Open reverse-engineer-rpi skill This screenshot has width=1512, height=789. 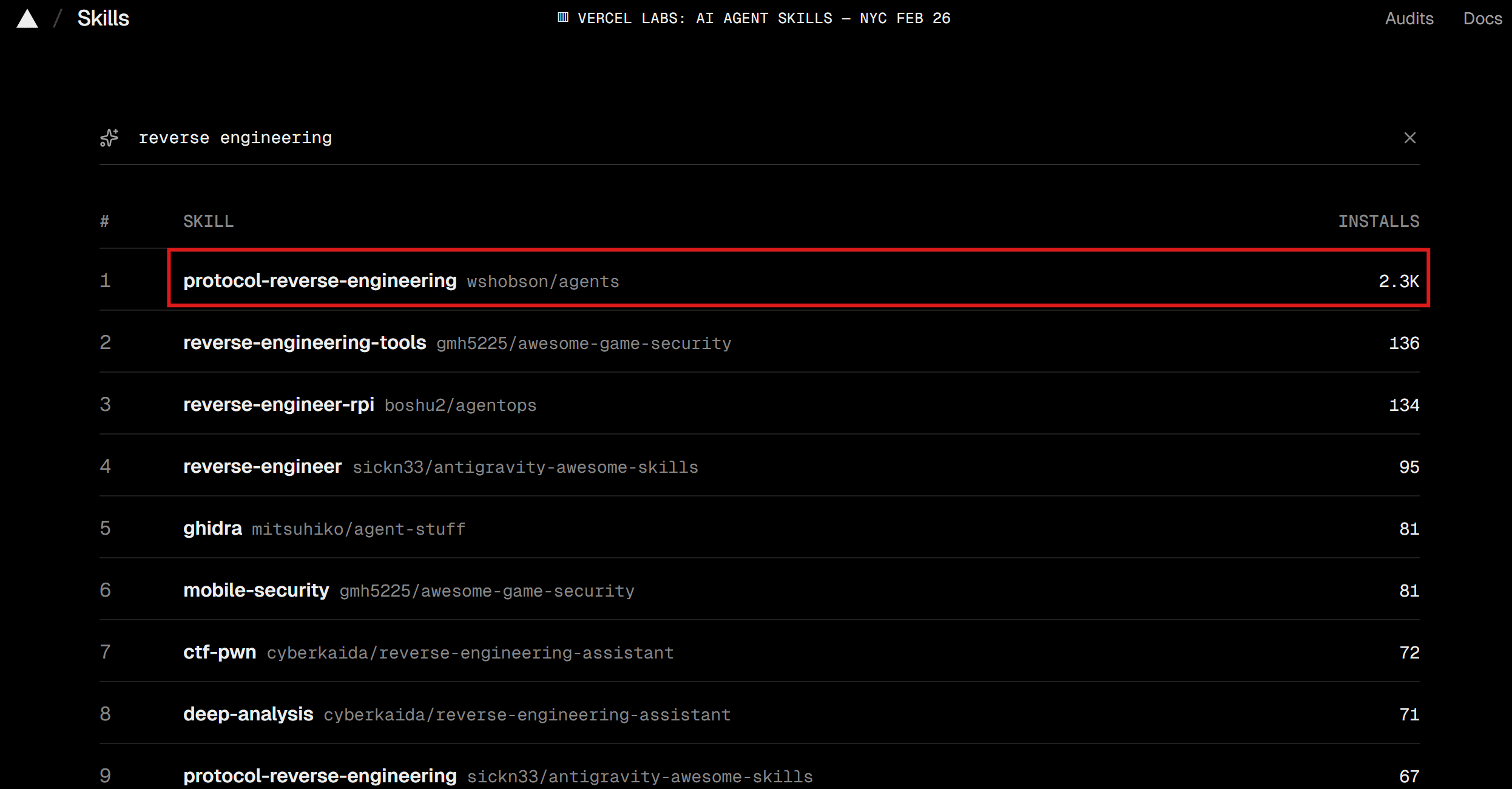pos(278,404)
